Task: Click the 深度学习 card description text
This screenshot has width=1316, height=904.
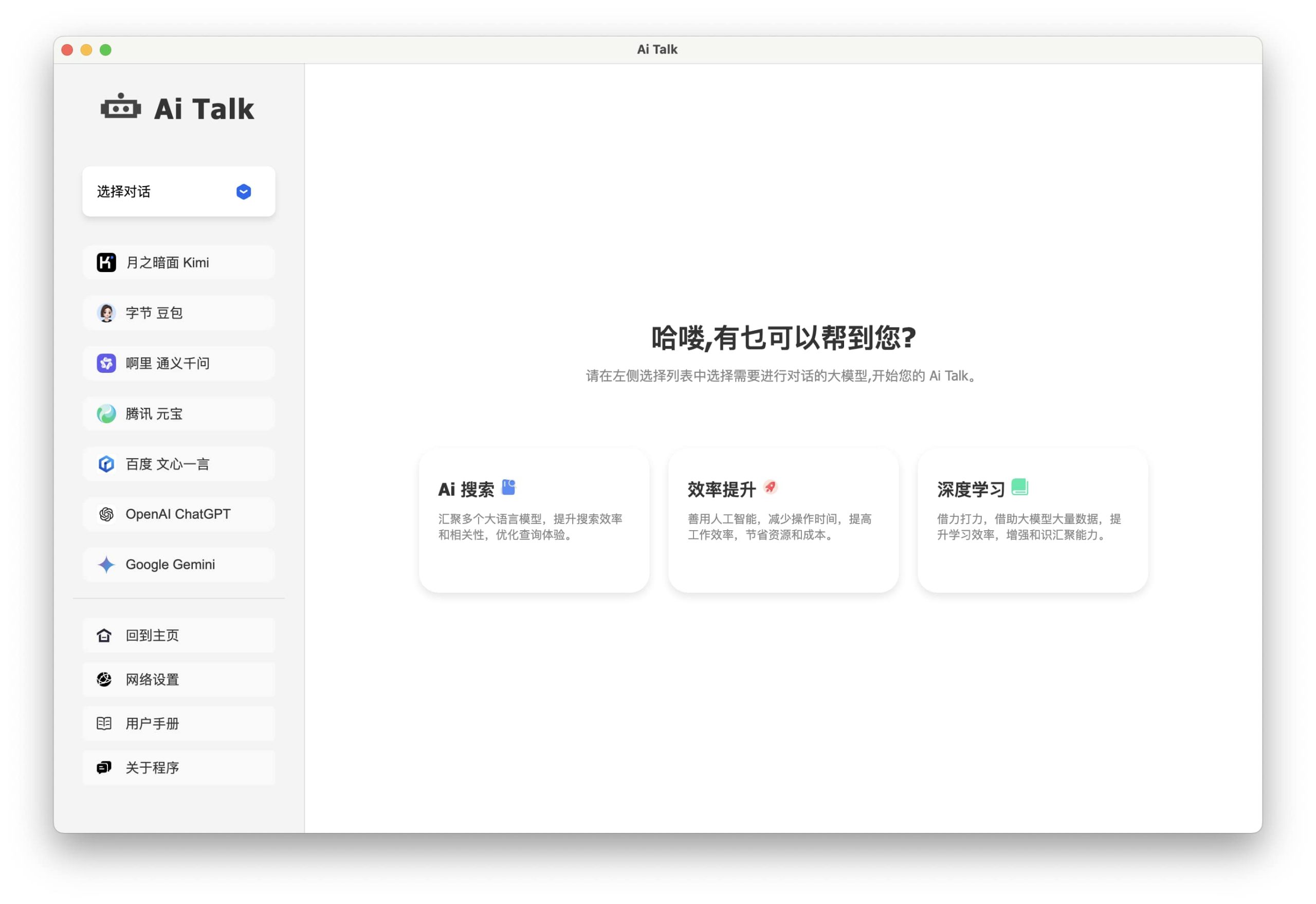Action: click(x=1029, y=527)
